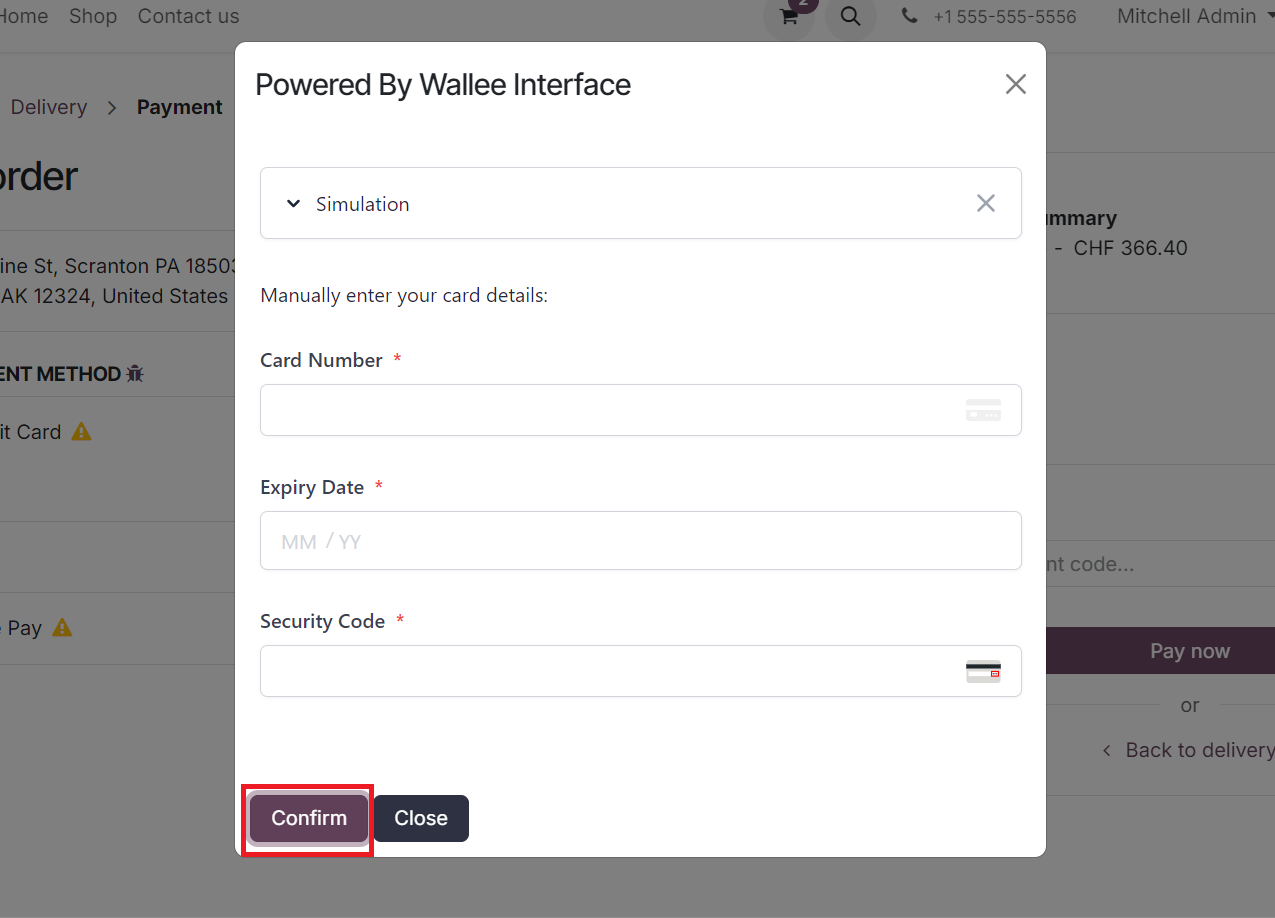This screenshot has height=918, width=1275.
Task: Click the CVV icon in the Security Code field
Action: [984, 671]
